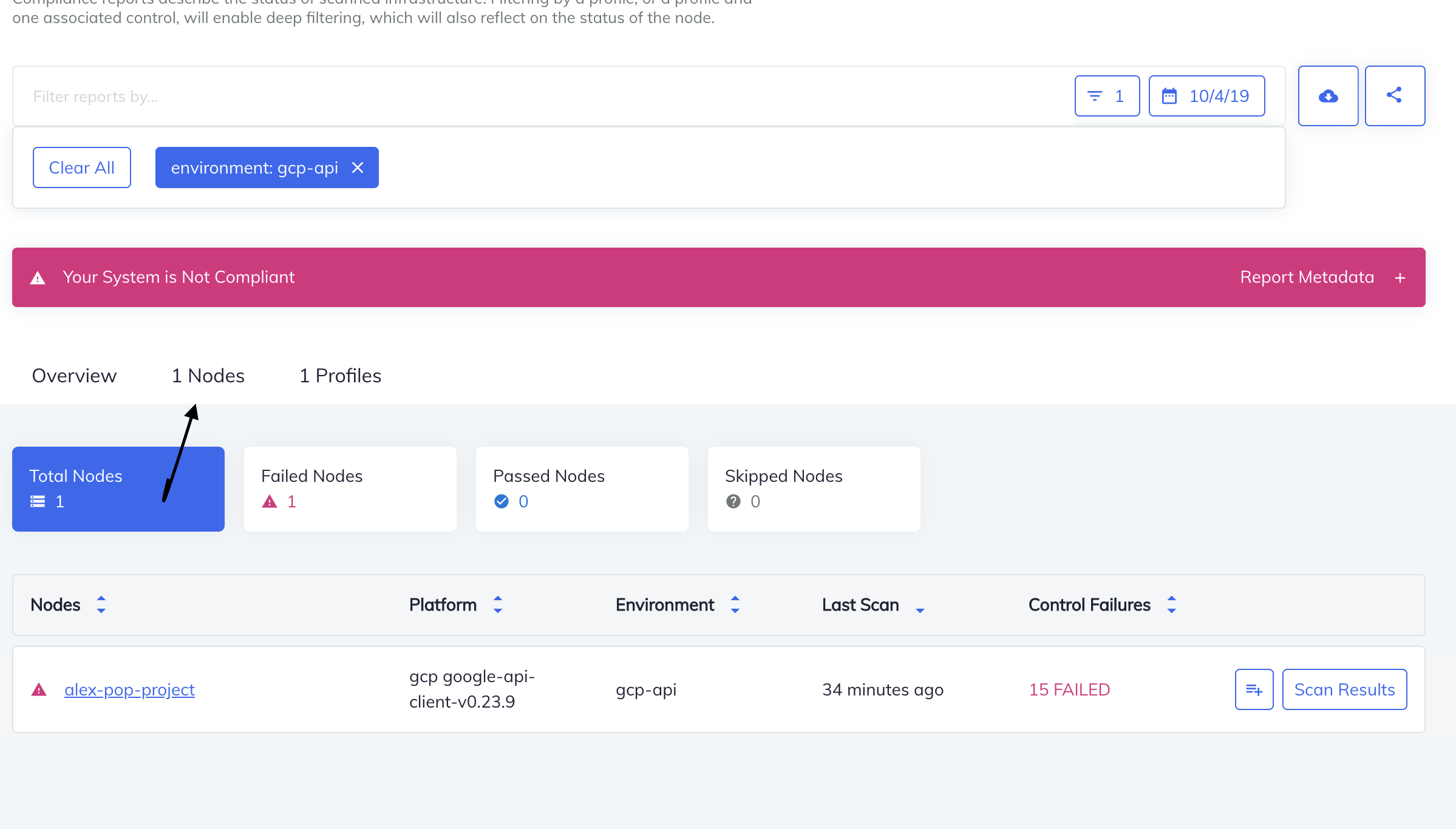
Task: Expand Report Metadata with plus icon
Action: [x=1400, y=278]
